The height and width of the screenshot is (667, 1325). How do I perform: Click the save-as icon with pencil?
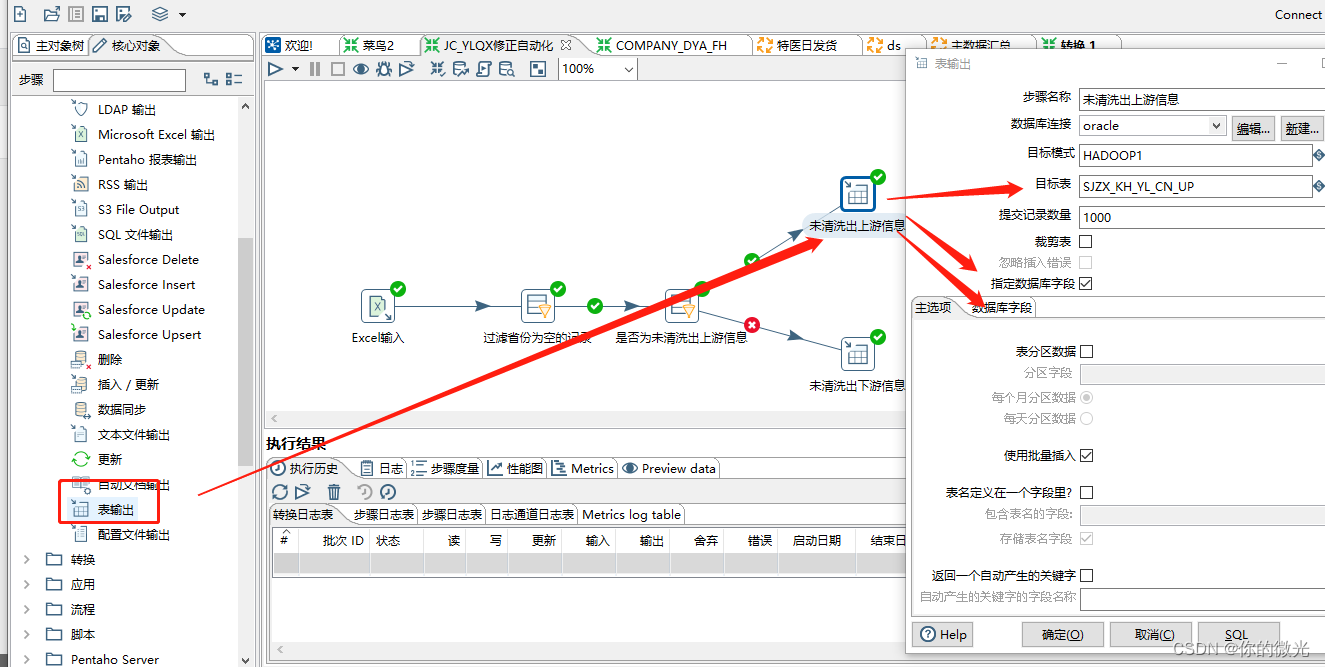coord(124,14)
